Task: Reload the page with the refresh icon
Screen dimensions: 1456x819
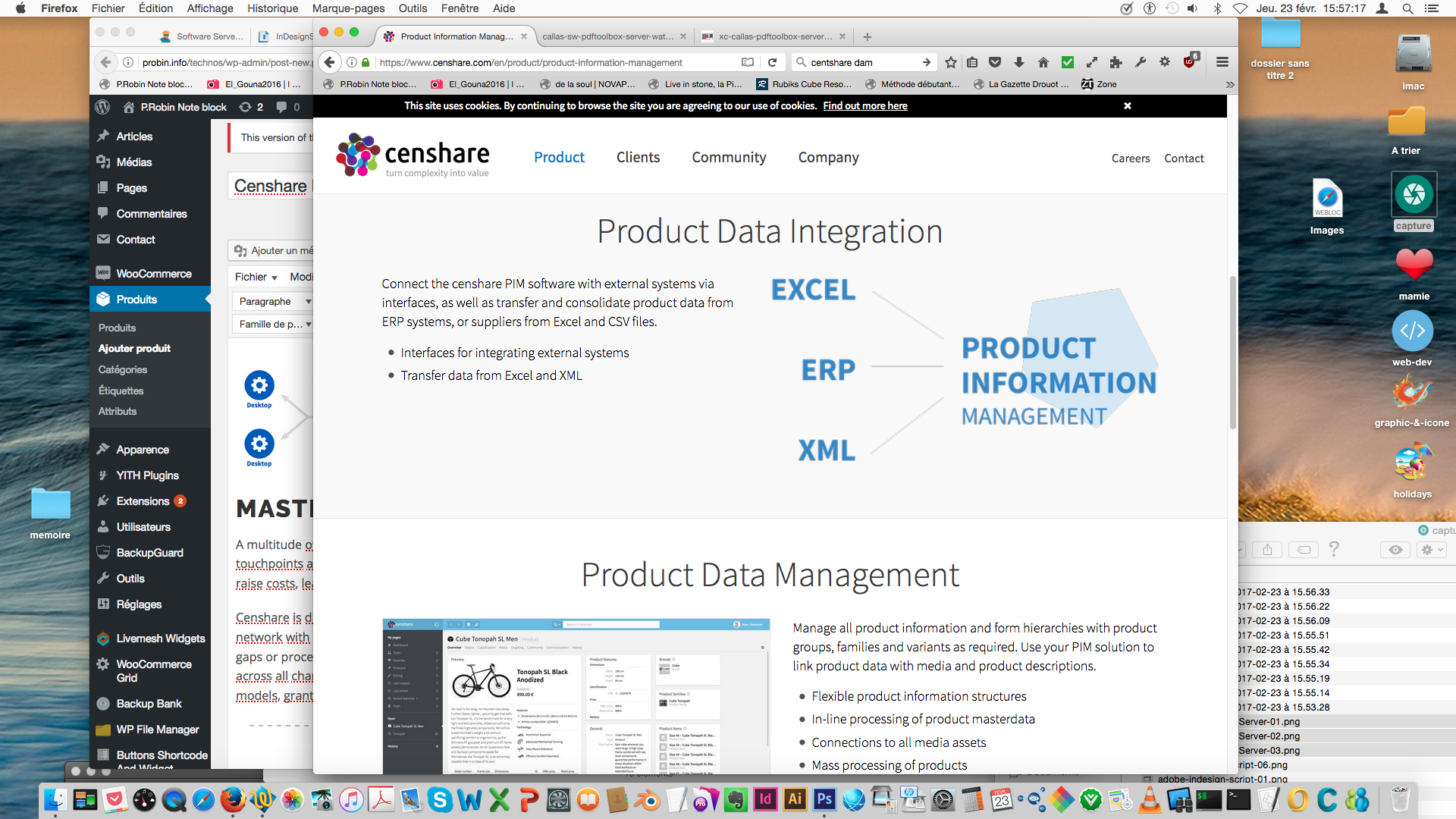Action: click(x=772, y=62)
